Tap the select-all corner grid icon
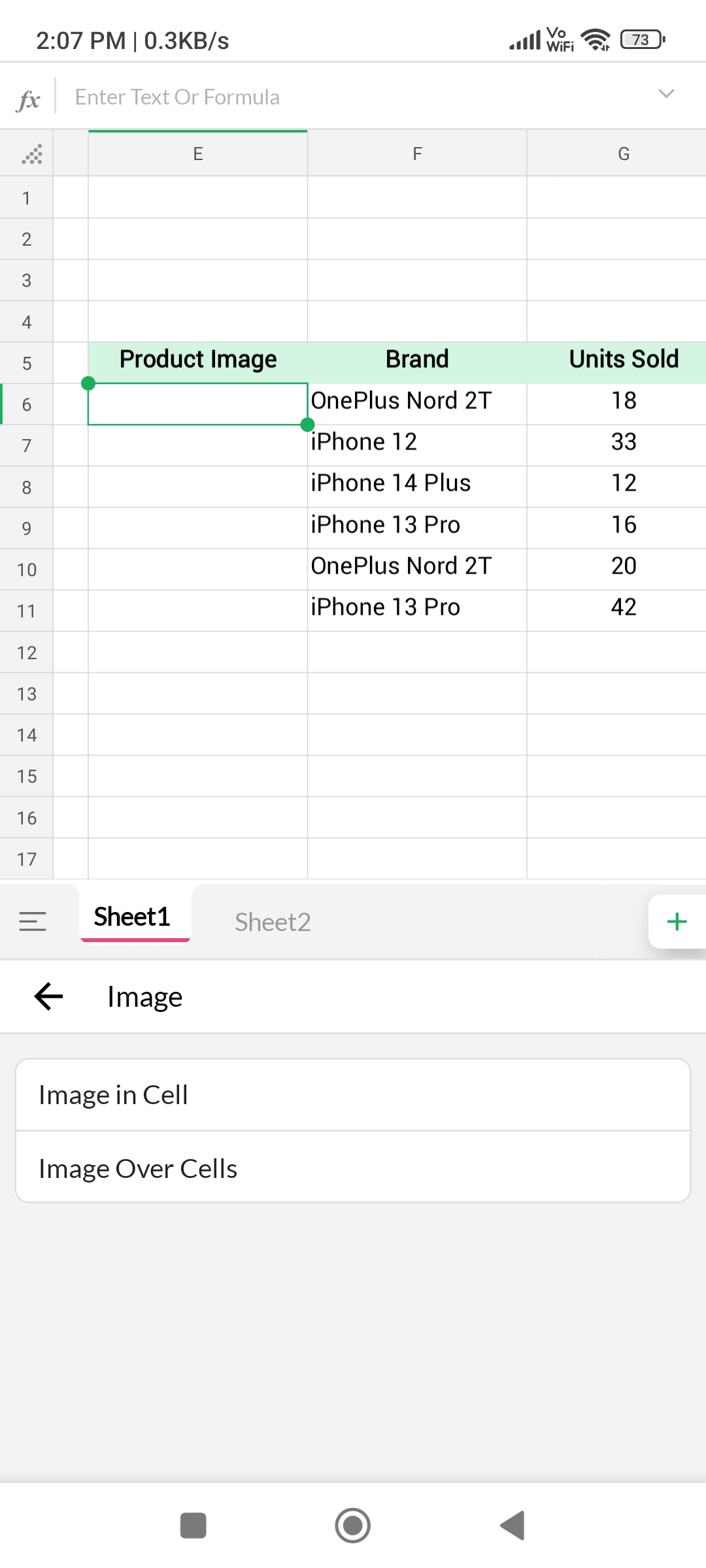The width and height of the screenshot is (706, 1568). (31, 154)
